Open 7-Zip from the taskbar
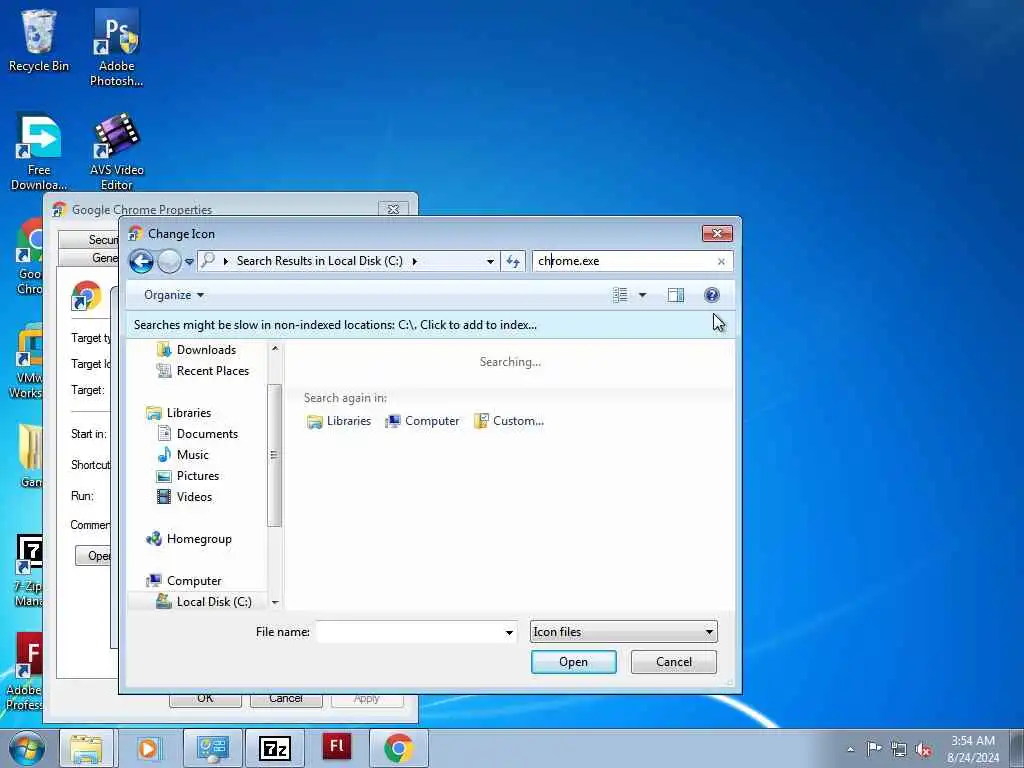Image resolution: width=1024 pixels, height=768 pixels. [x=274, y=748]
